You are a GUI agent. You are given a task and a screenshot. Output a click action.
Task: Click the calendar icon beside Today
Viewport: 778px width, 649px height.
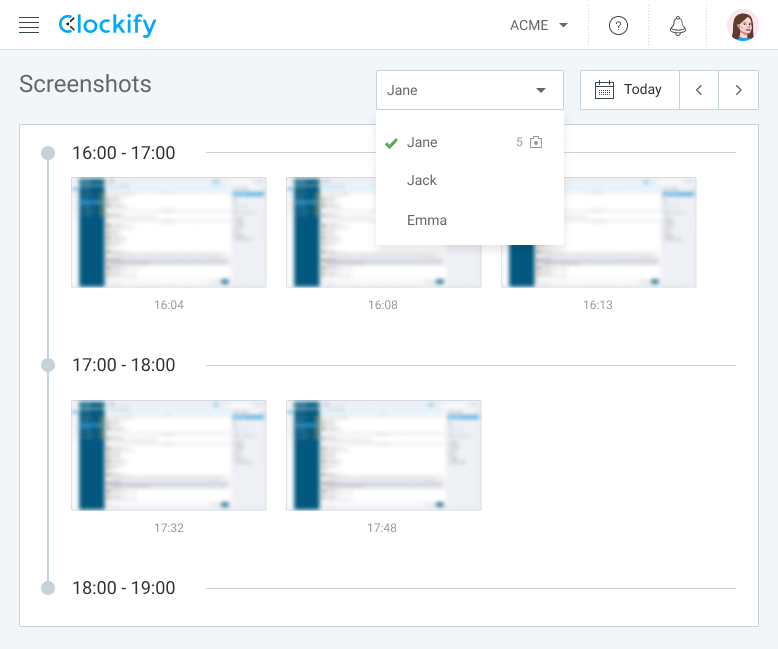(x=604, y=90)
